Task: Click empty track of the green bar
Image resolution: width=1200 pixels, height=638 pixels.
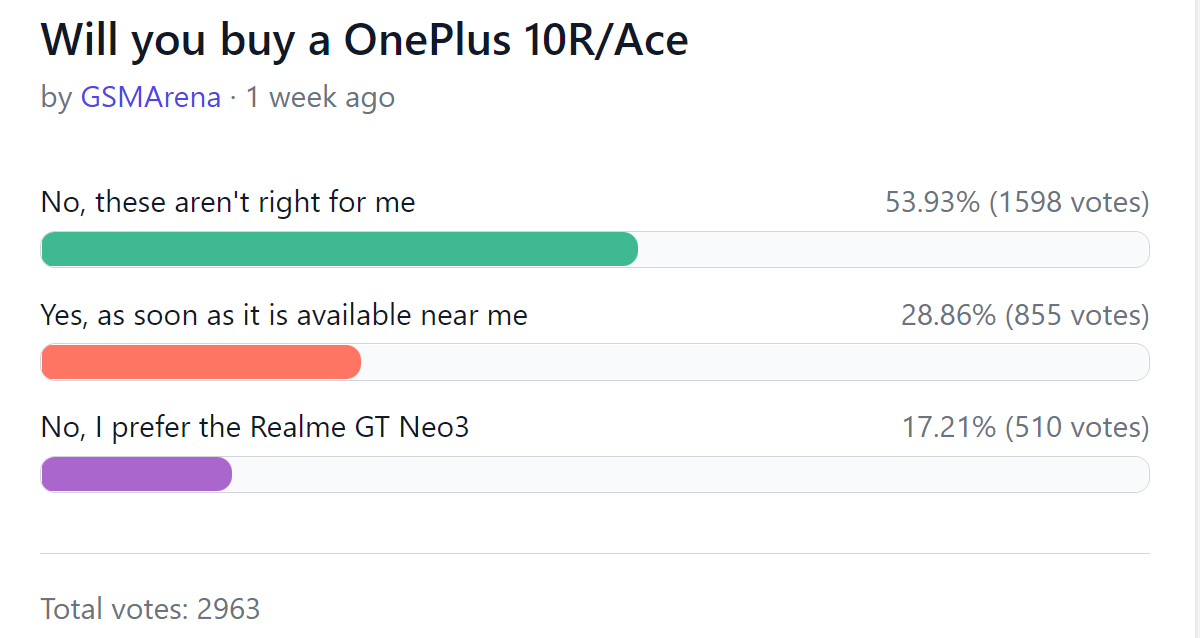Action: 894,249
